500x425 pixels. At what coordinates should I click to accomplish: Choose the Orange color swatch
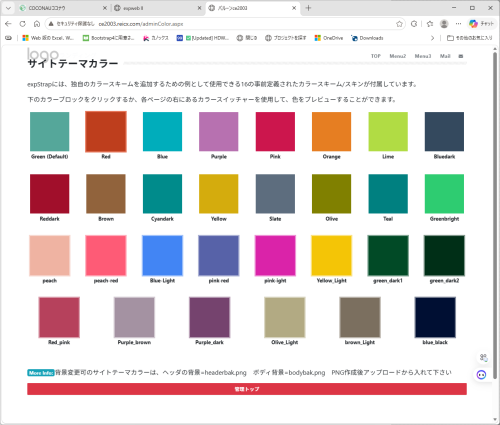(x=331, y=132)
